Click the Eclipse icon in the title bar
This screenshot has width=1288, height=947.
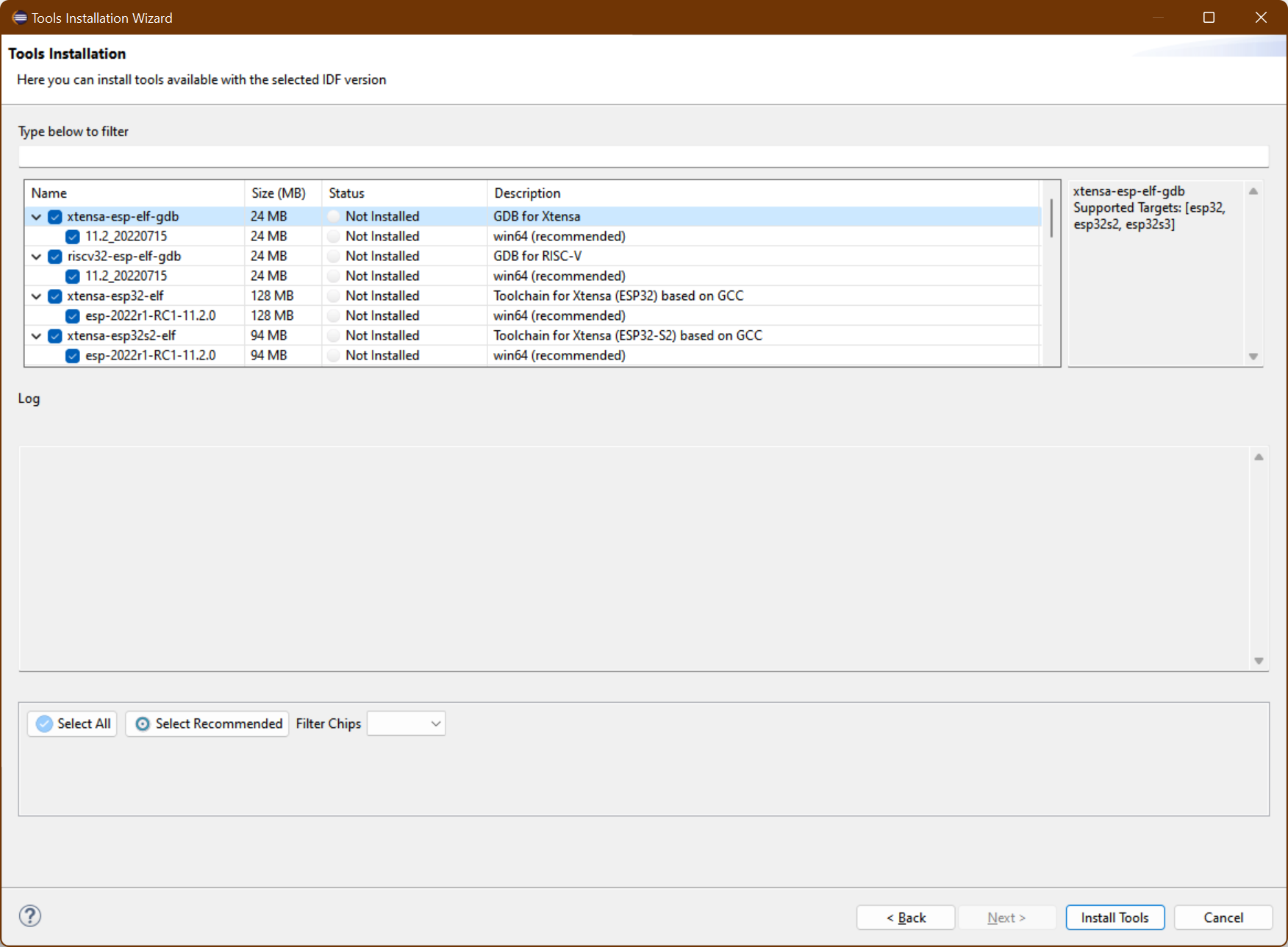19,18
